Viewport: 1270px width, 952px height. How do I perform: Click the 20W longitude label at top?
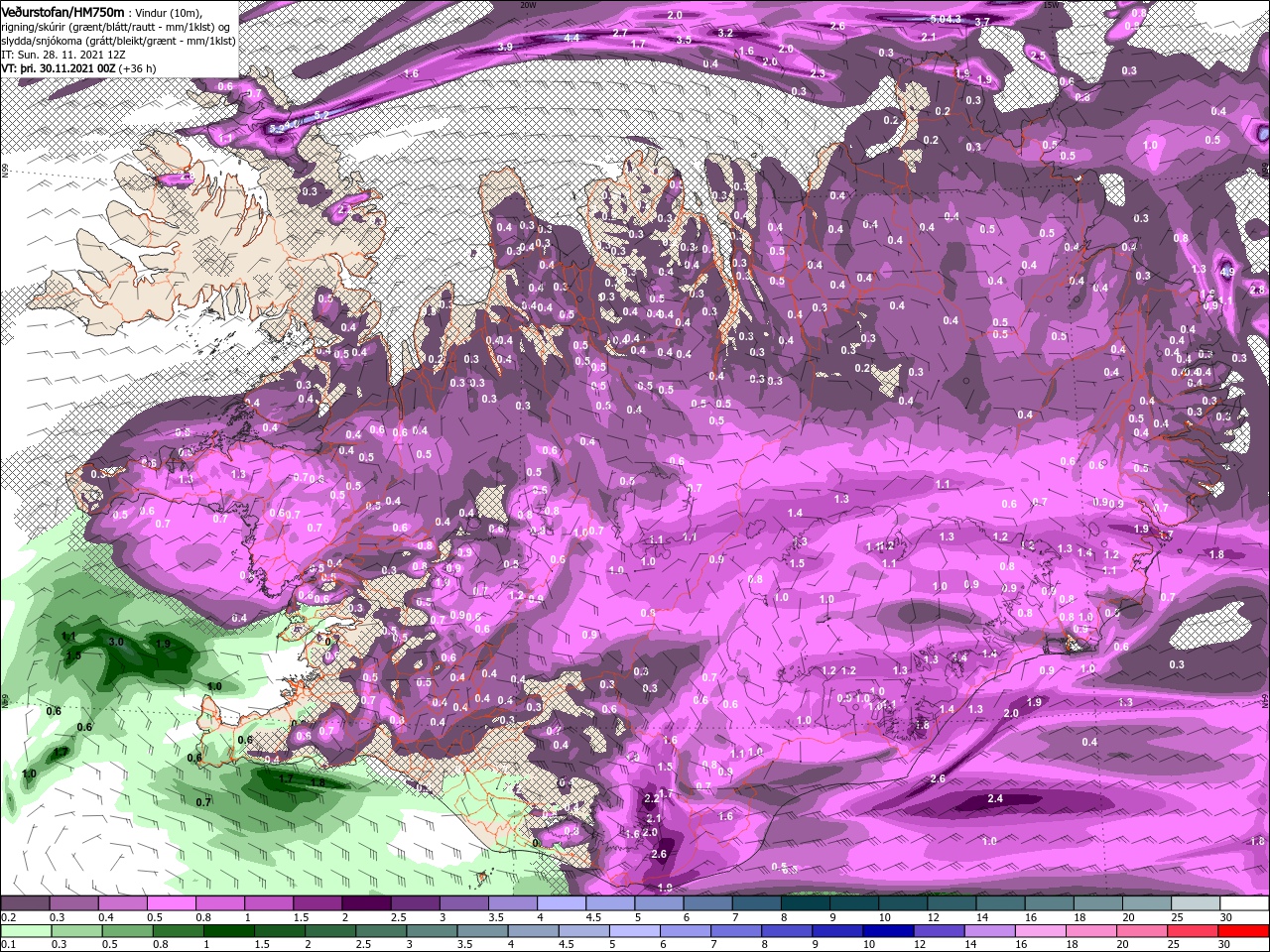527,4
